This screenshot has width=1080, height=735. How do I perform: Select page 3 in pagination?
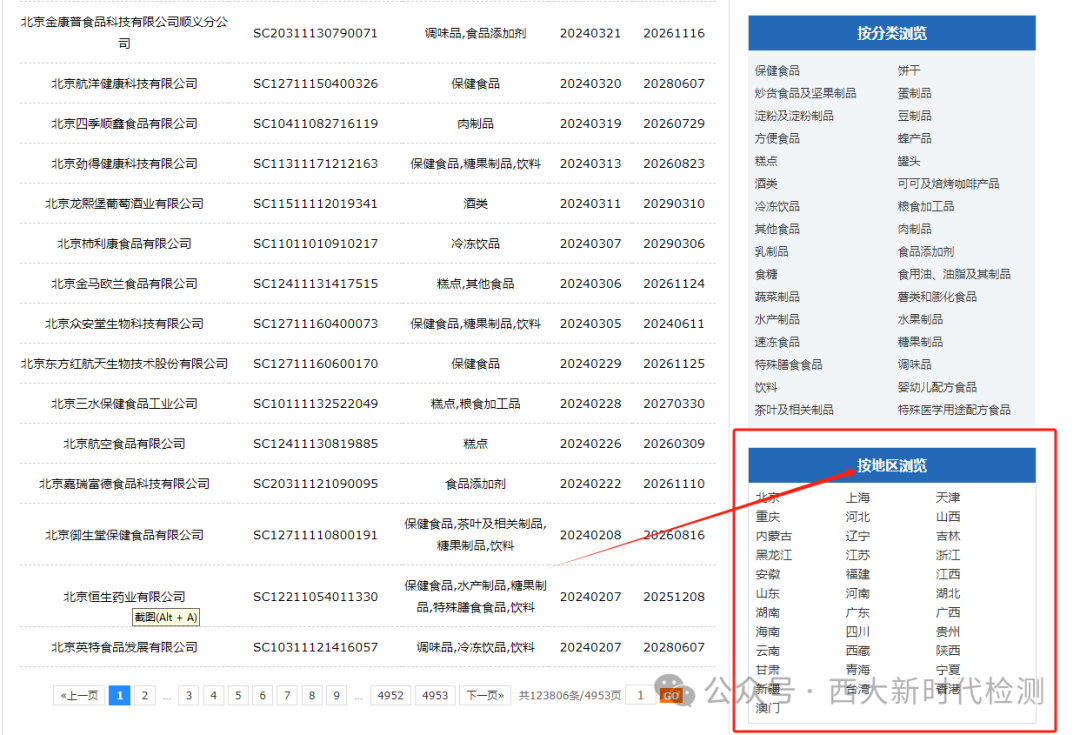(x=189, y=696)
